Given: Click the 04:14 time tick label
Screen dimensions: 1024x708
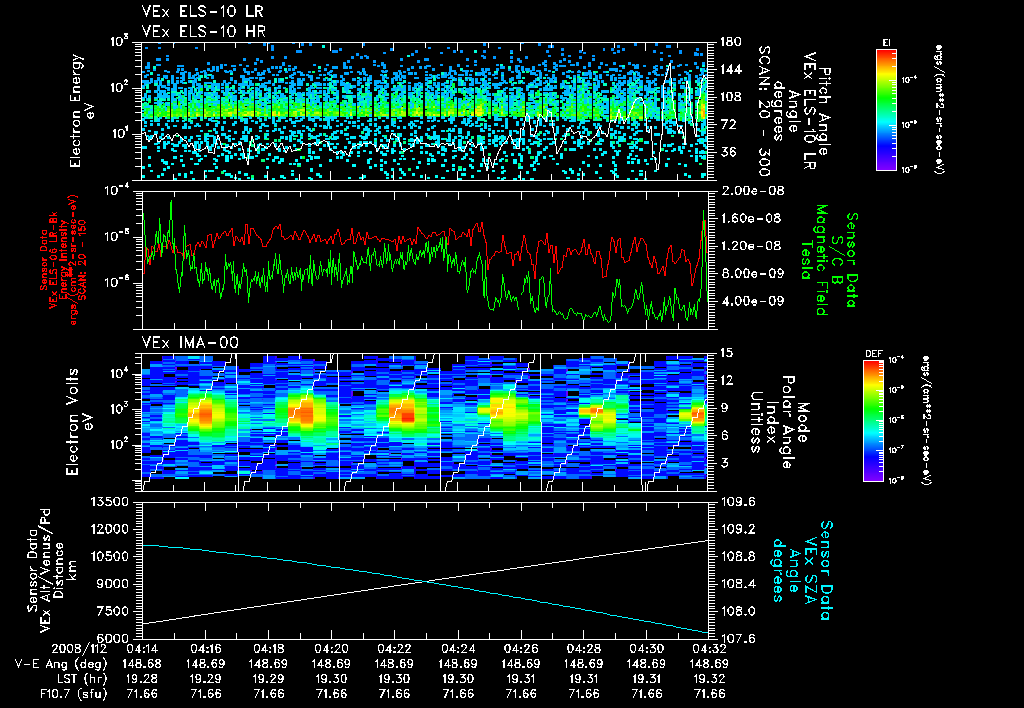Looking at the screenshot, I should click(142, 649).
